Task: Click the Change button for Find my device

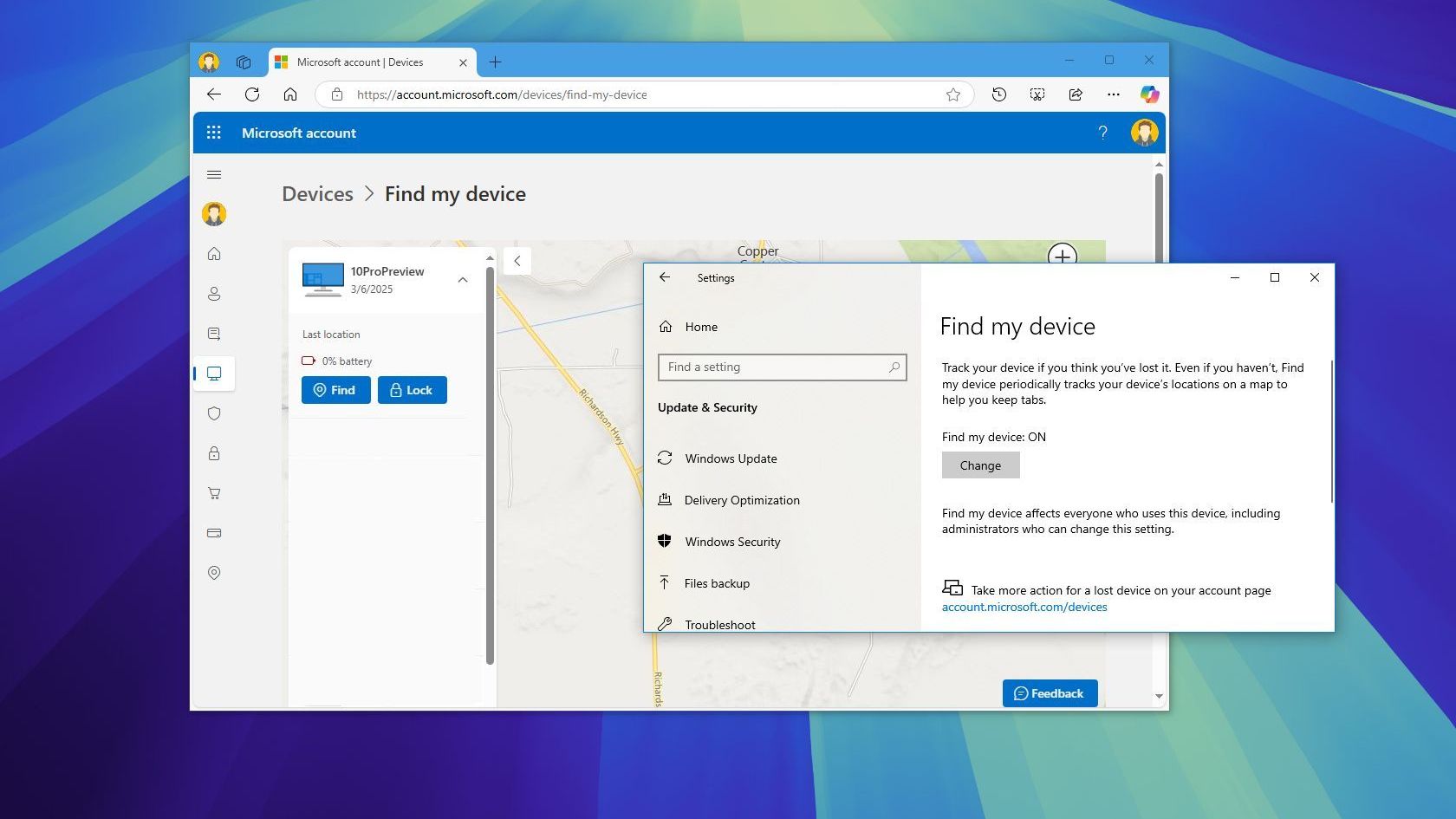Action: click(x=980, y=465)
